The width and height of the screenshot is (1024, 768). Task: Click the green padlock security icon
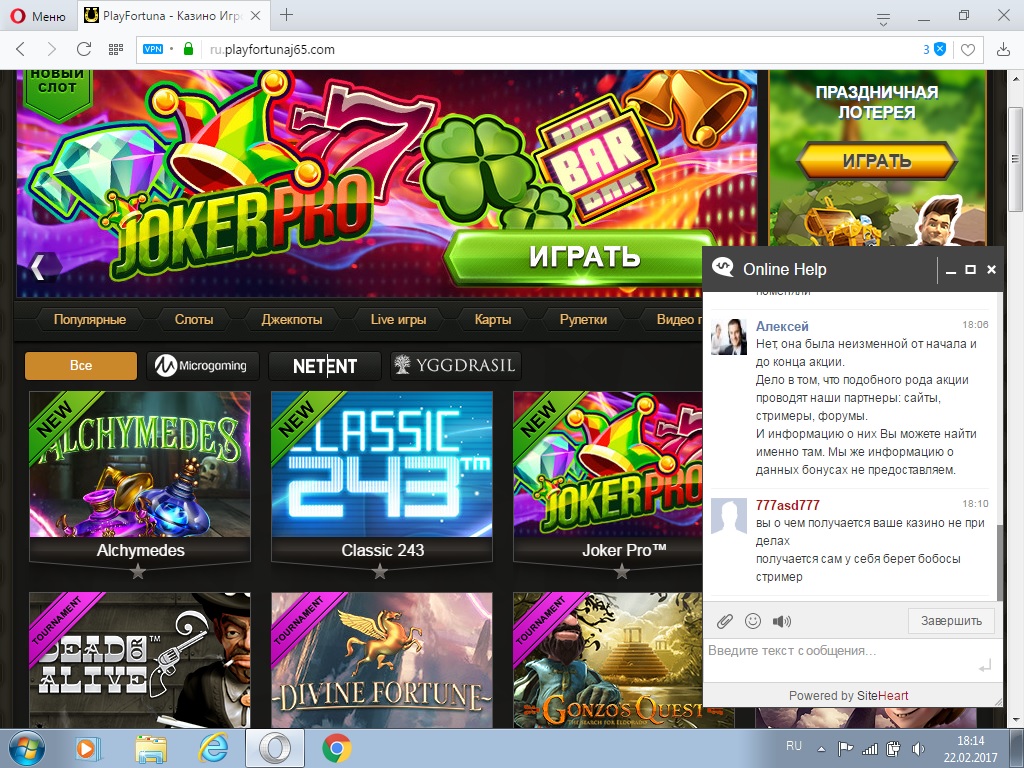188,49
